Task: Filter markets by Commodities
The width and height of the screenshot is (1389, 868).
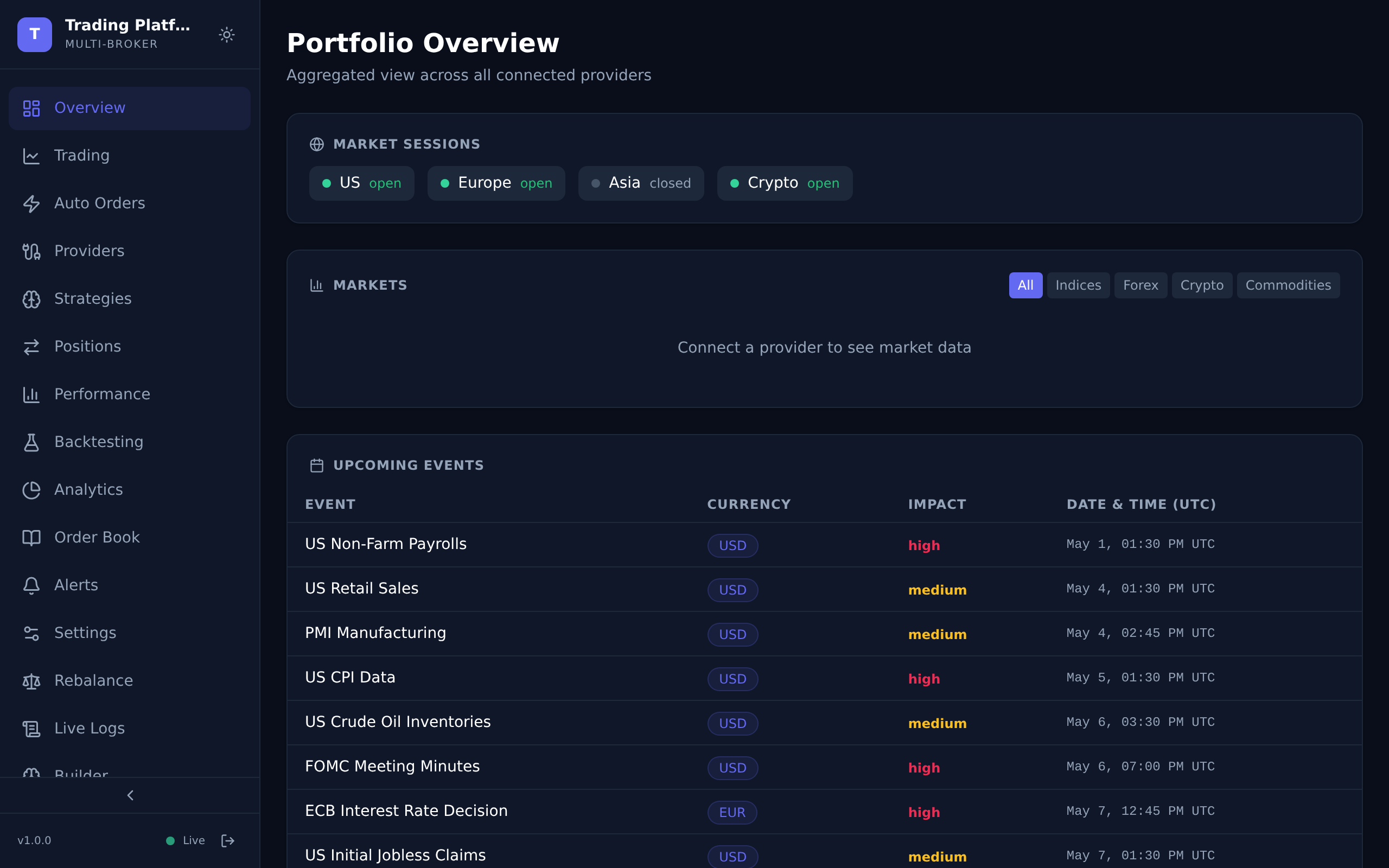Action: 1288,285
